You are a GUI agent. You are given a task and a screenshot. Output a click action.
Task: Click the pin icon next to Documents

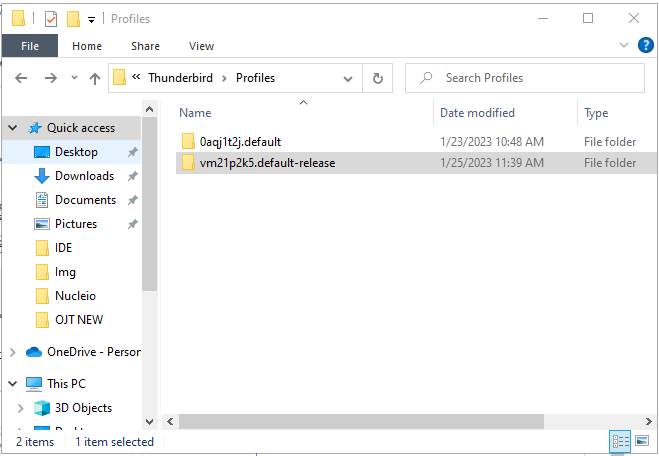(x=132, y=200)
